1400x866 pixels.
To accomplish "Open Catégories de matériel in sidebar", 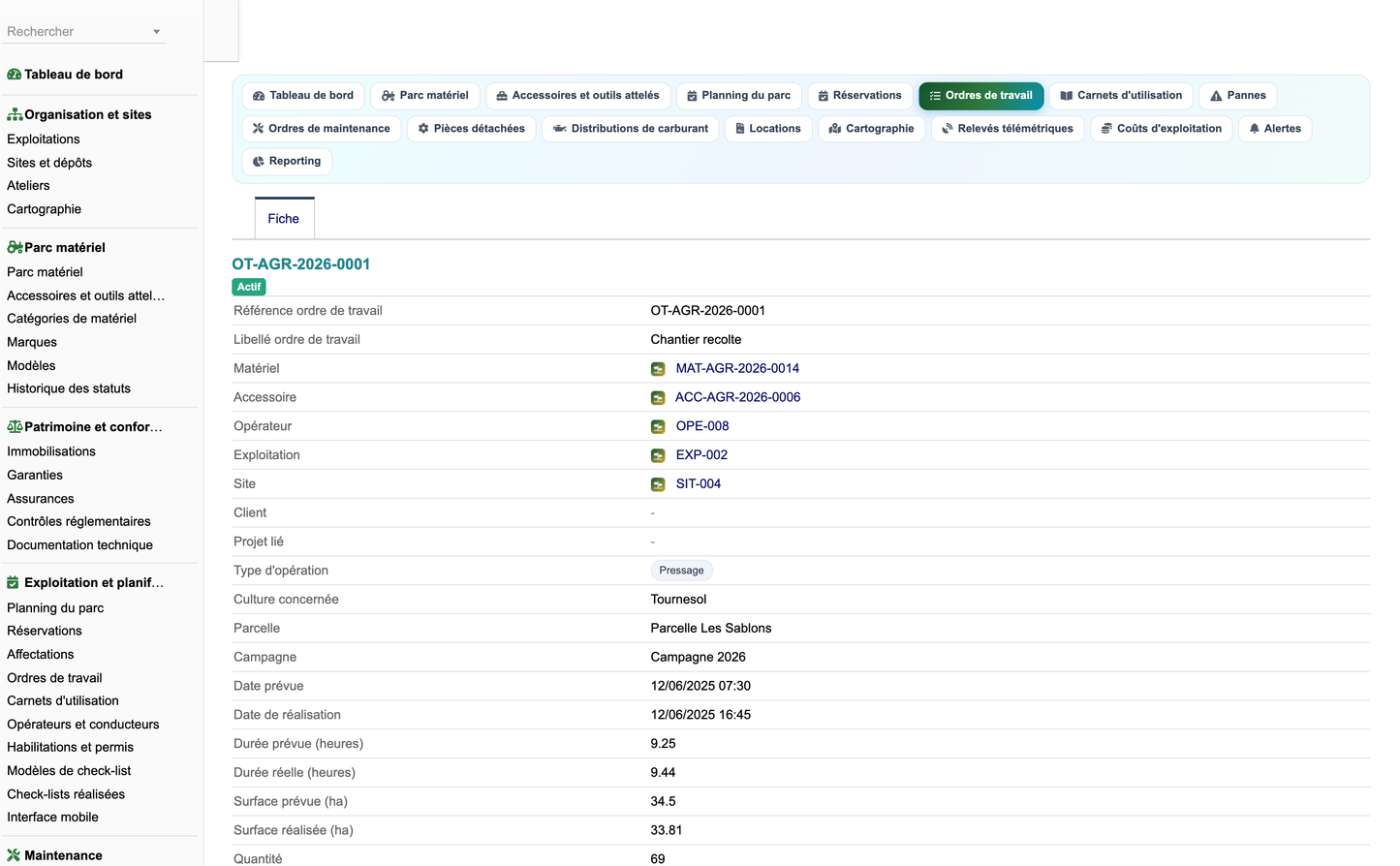I will click(72, 319).
